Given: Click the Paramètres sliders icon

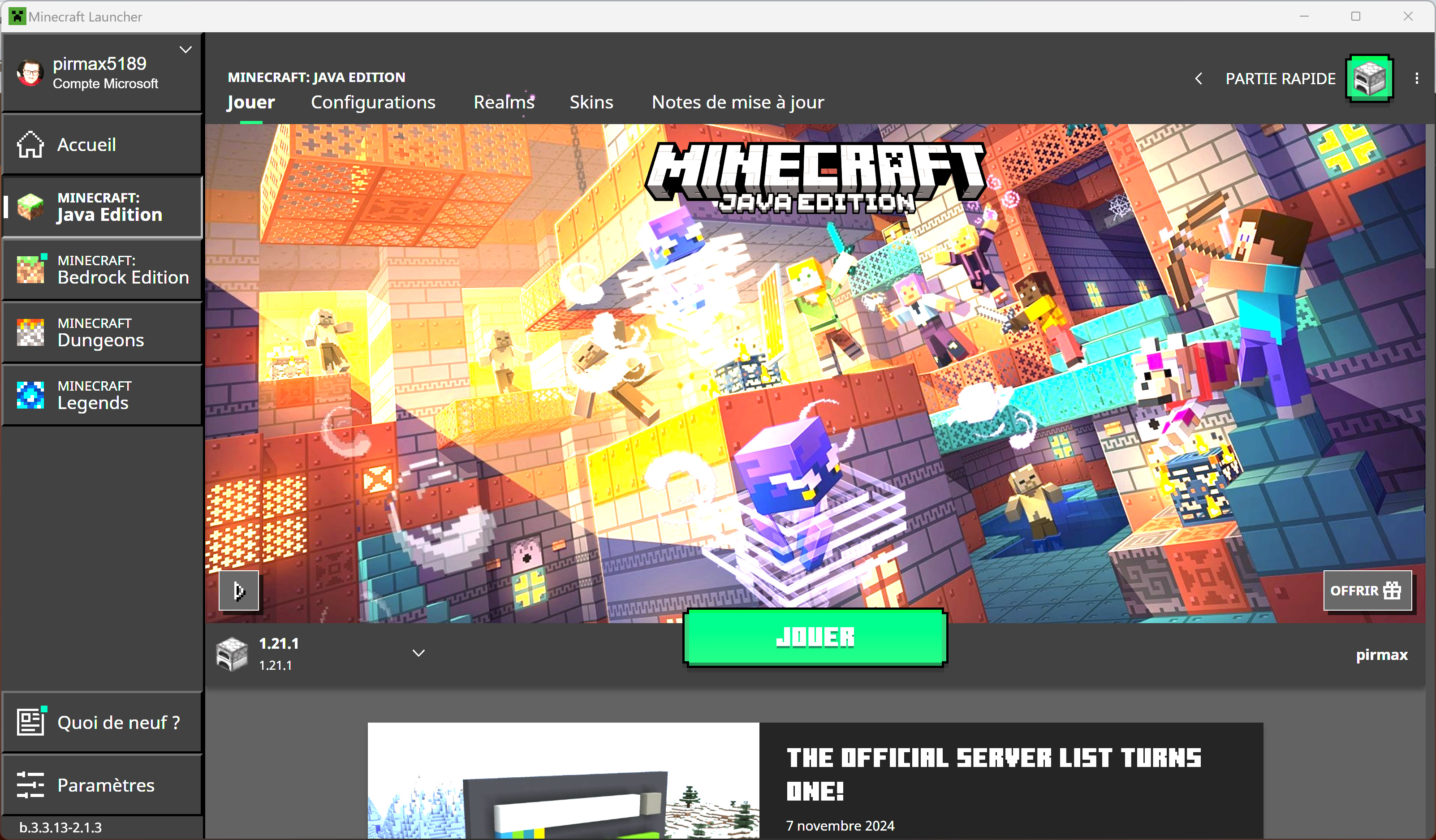Looking at the screenshot, I should [x=30, y=785].
